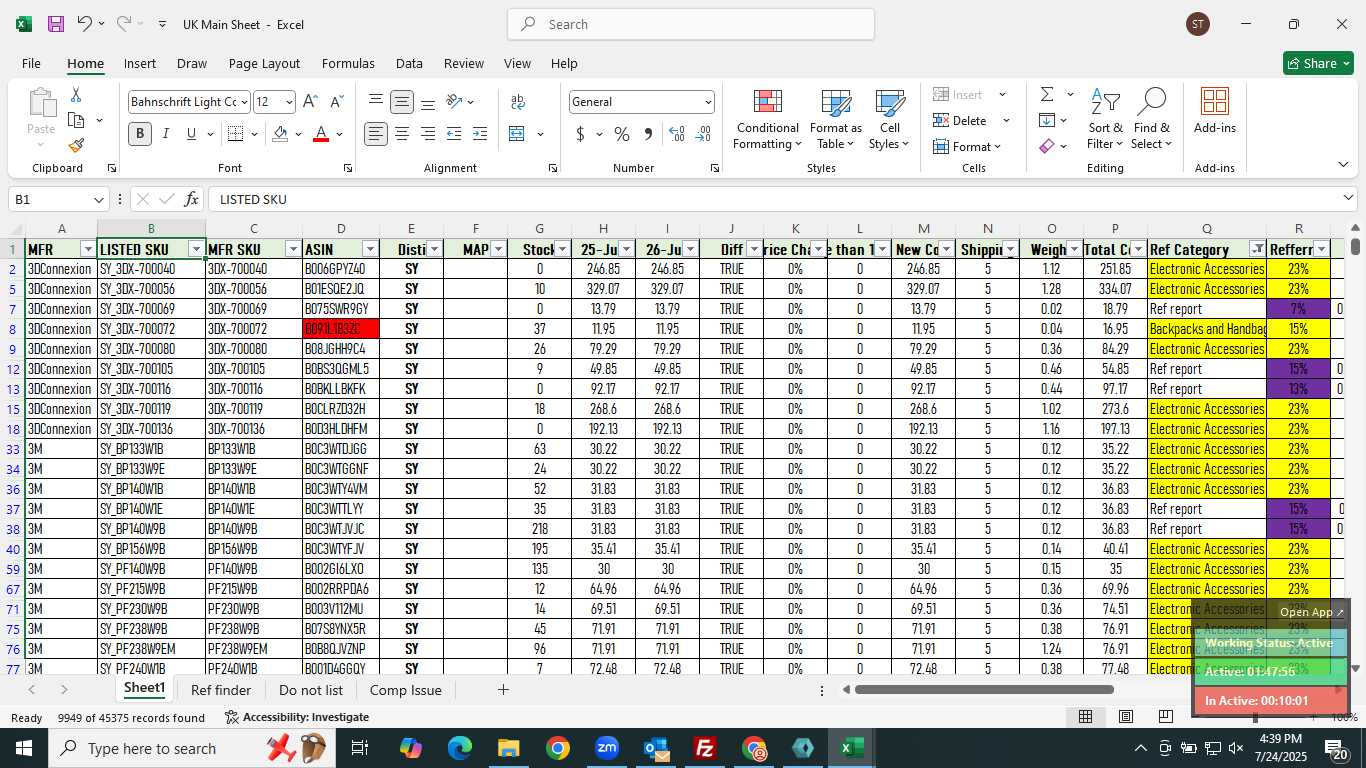This screenshot has height=768, width=1366.
Task: Toggle Middle Align button
Action: tap(402, 102)
